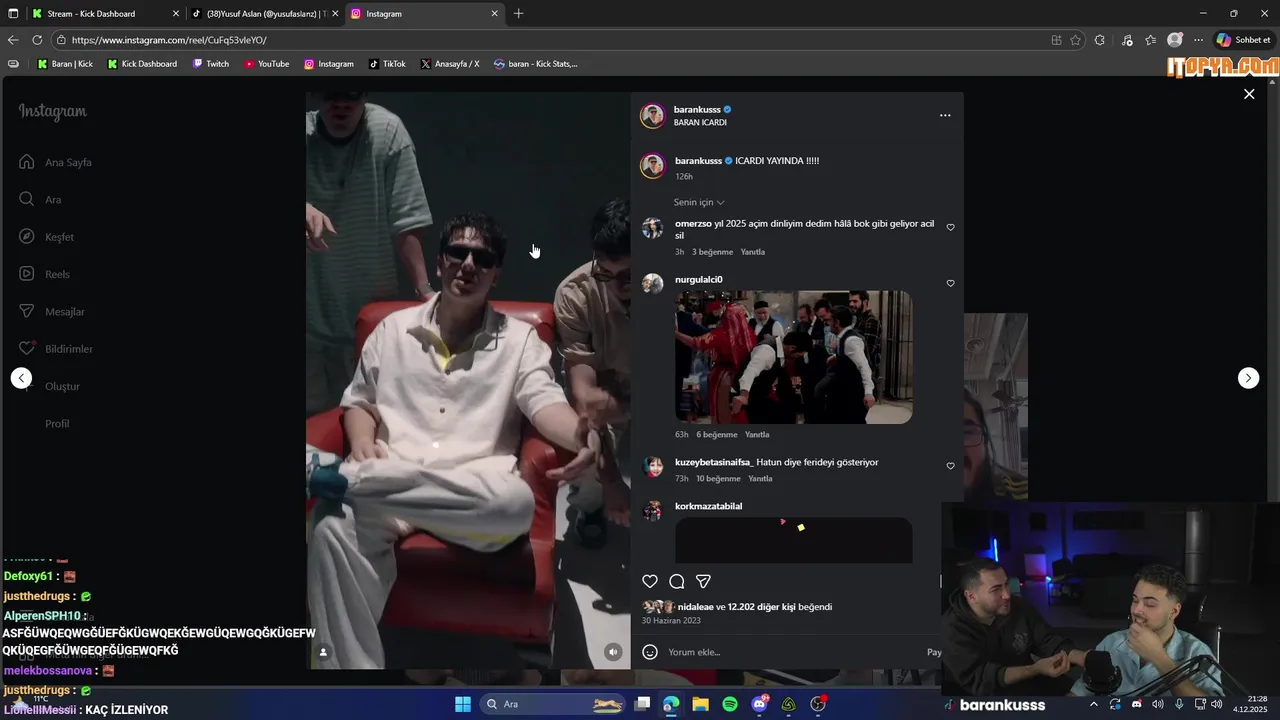The width and height of the screenshot is (1280, 720).
Task: Open Windows Start menu
Action: 463,704
